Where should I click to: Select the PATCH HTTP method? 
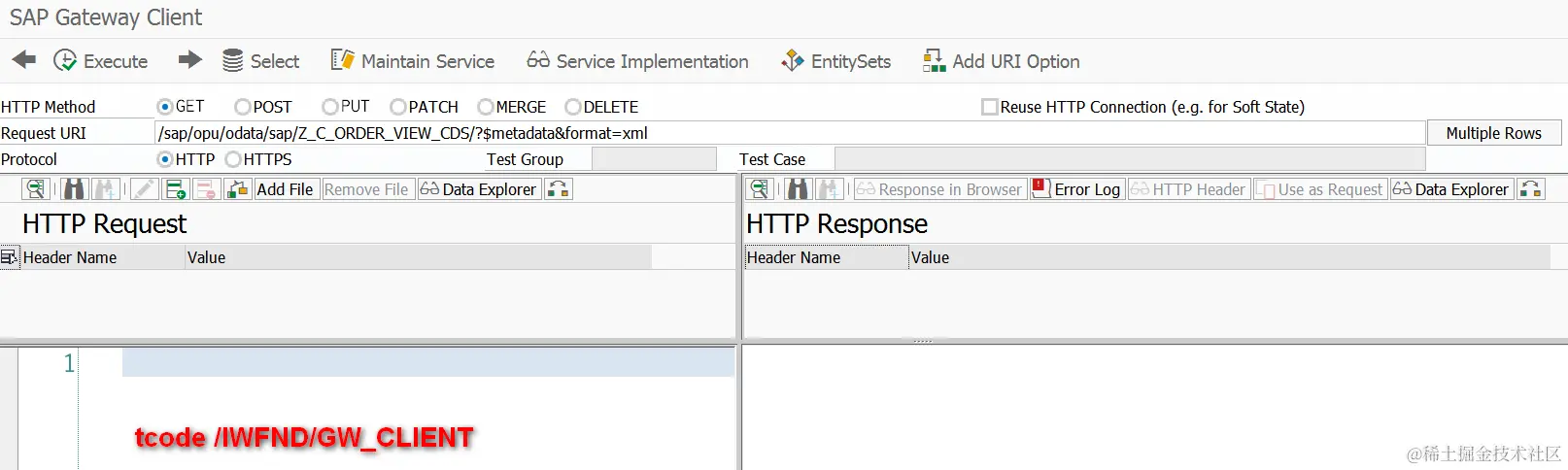[398, 107]
